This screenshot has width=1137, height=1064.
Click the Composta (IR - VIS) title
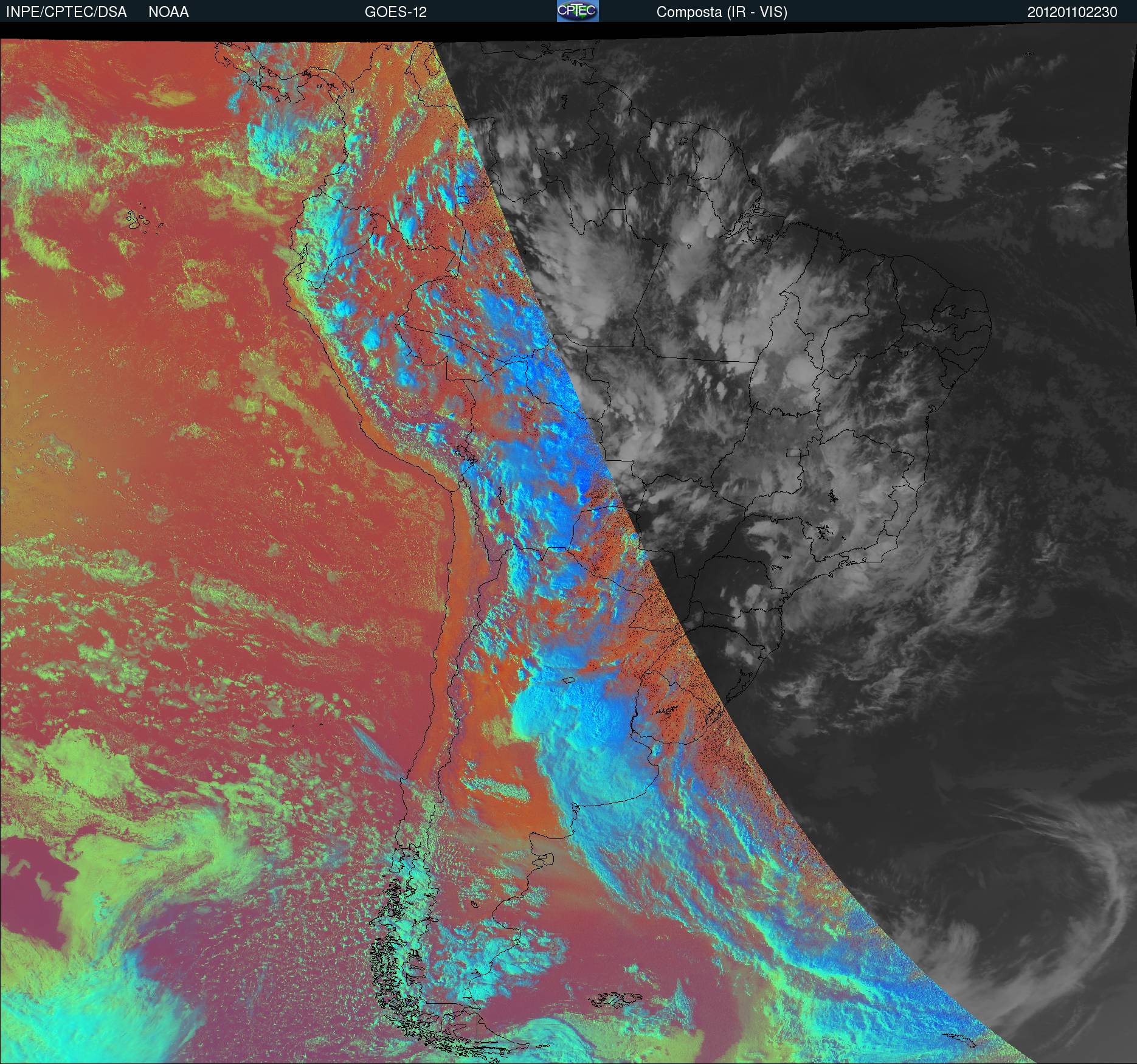point(722,12)
